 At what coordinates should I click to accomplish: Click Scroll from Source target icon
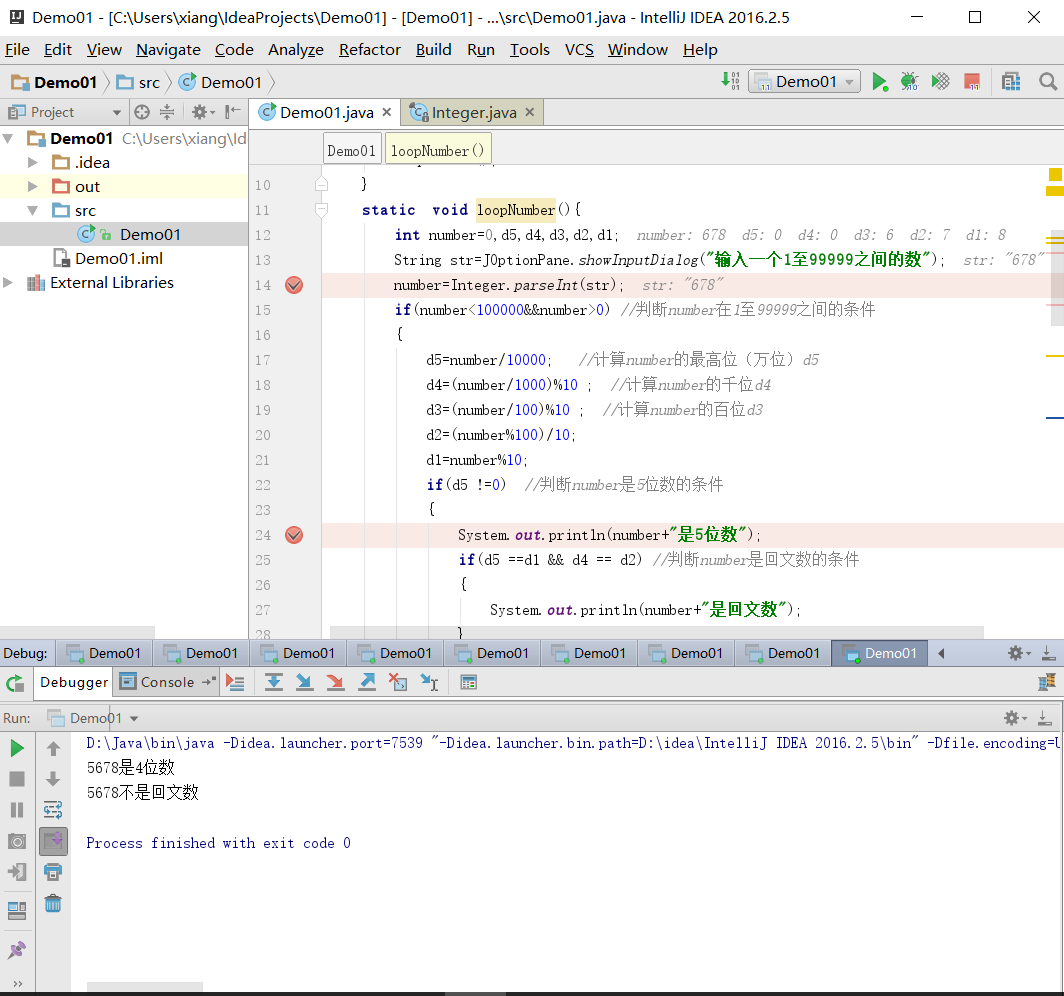click(x=142, y=112)
